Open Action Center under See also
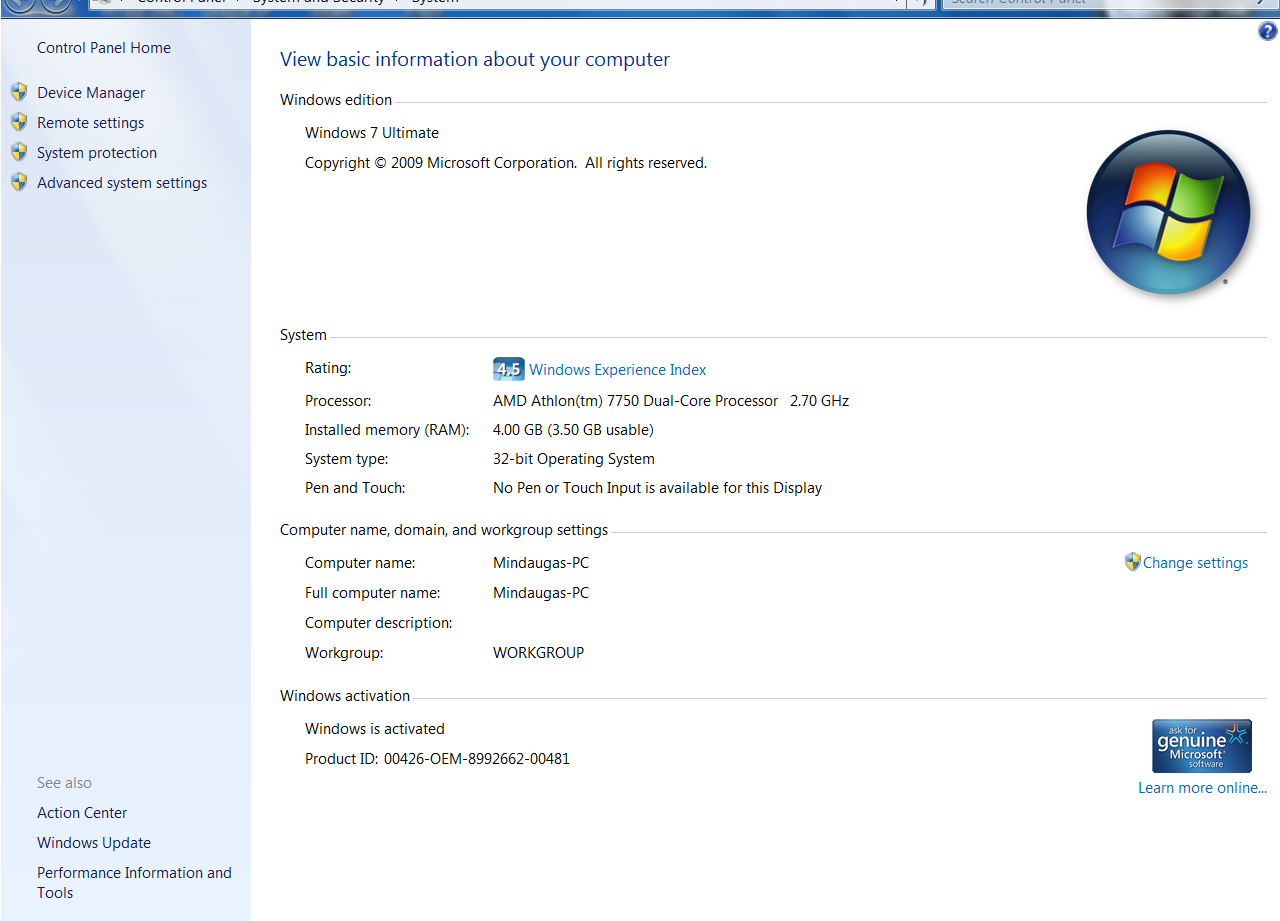 click(82, 813)
